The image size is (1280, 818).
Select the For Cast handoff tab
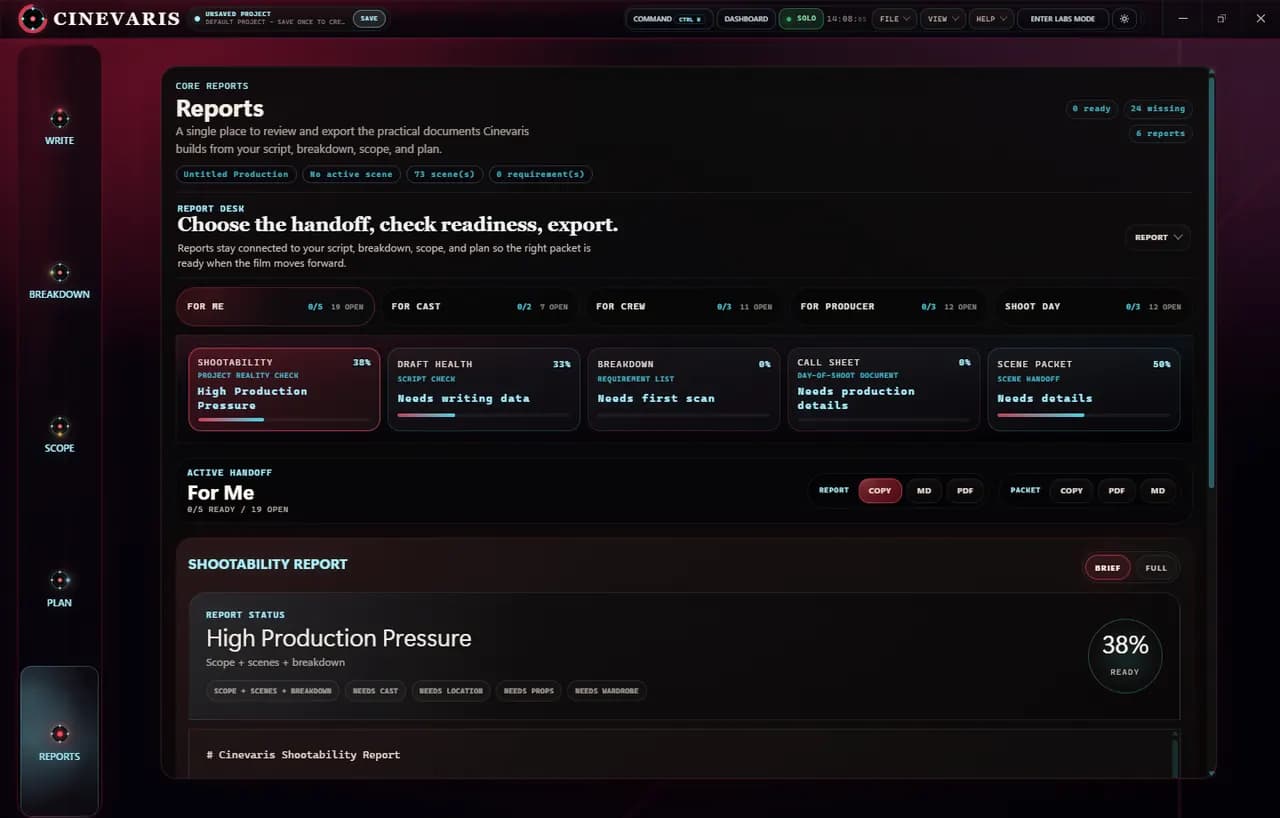(479, 306)
